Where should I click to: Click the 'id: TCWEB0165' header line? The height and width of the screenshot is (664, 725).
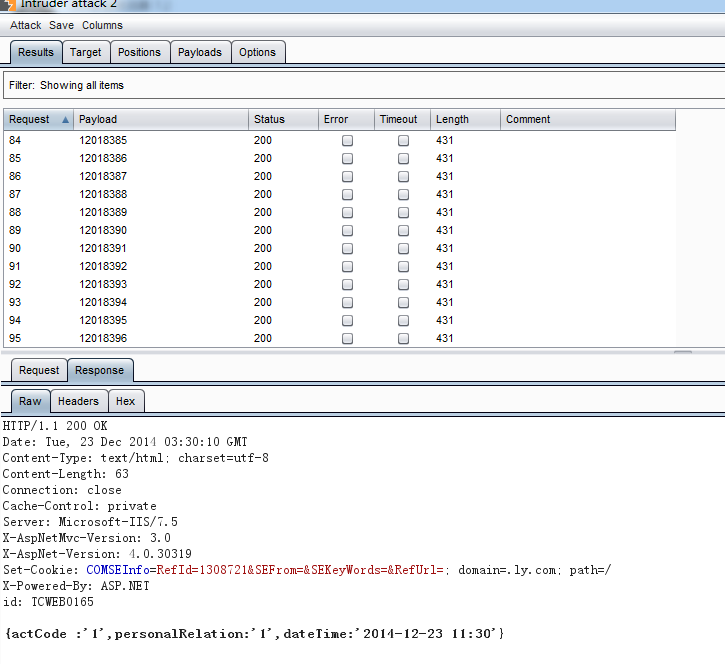coord(48,602)
